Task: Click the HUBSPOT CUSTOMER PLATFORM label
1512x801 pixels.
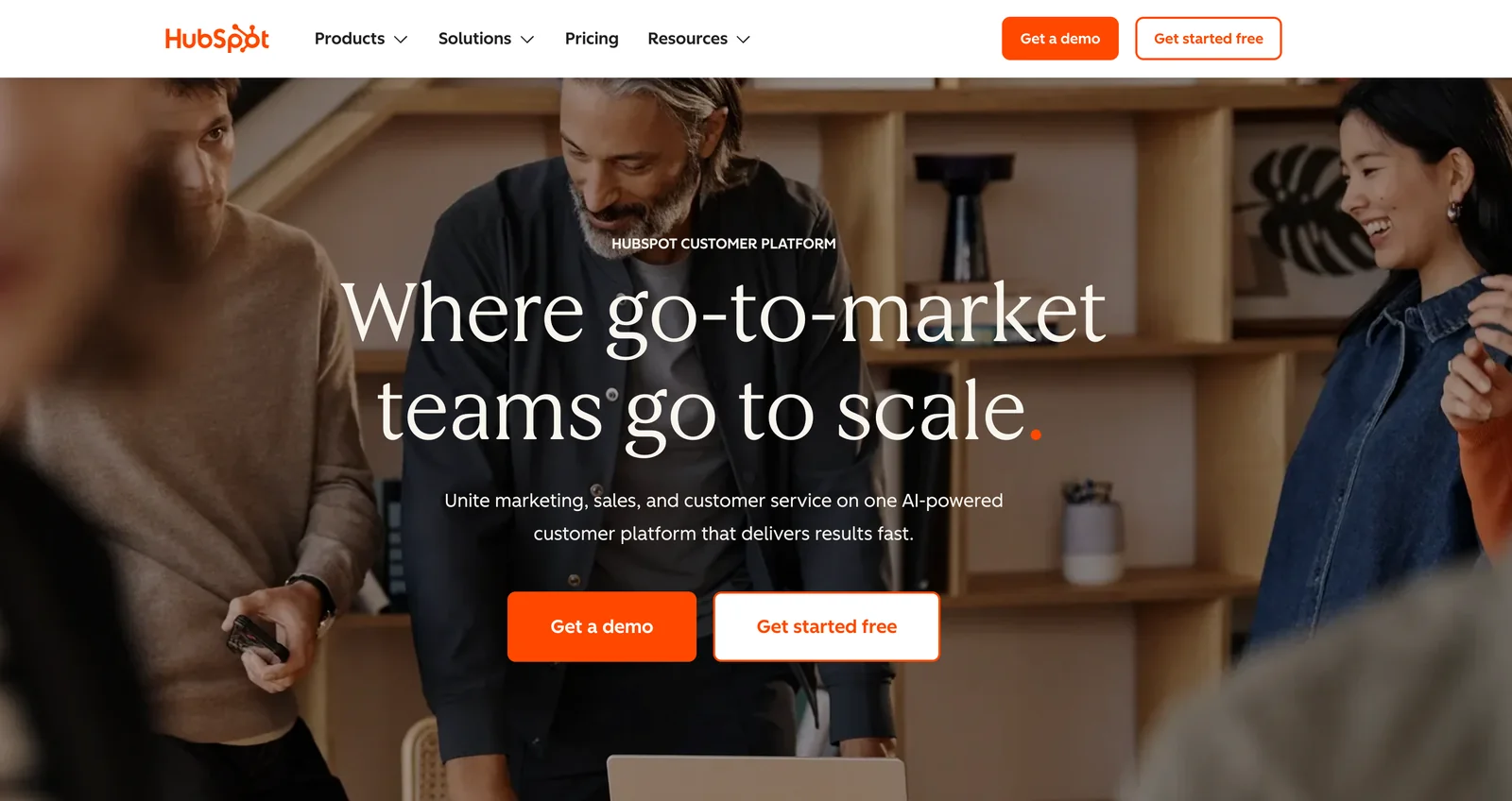Action: tap(724, 244)
